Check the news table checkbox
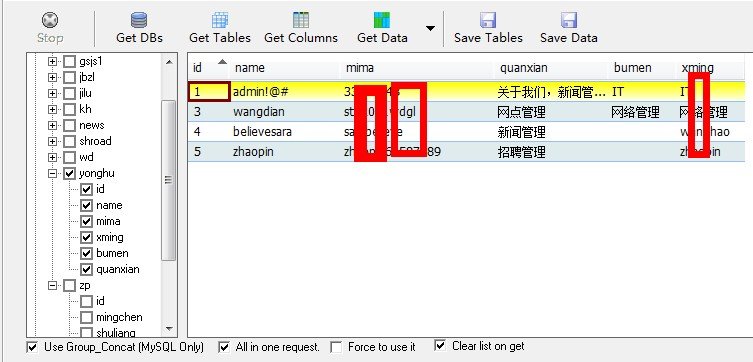The image size is (753, 362). click(70, 125)
